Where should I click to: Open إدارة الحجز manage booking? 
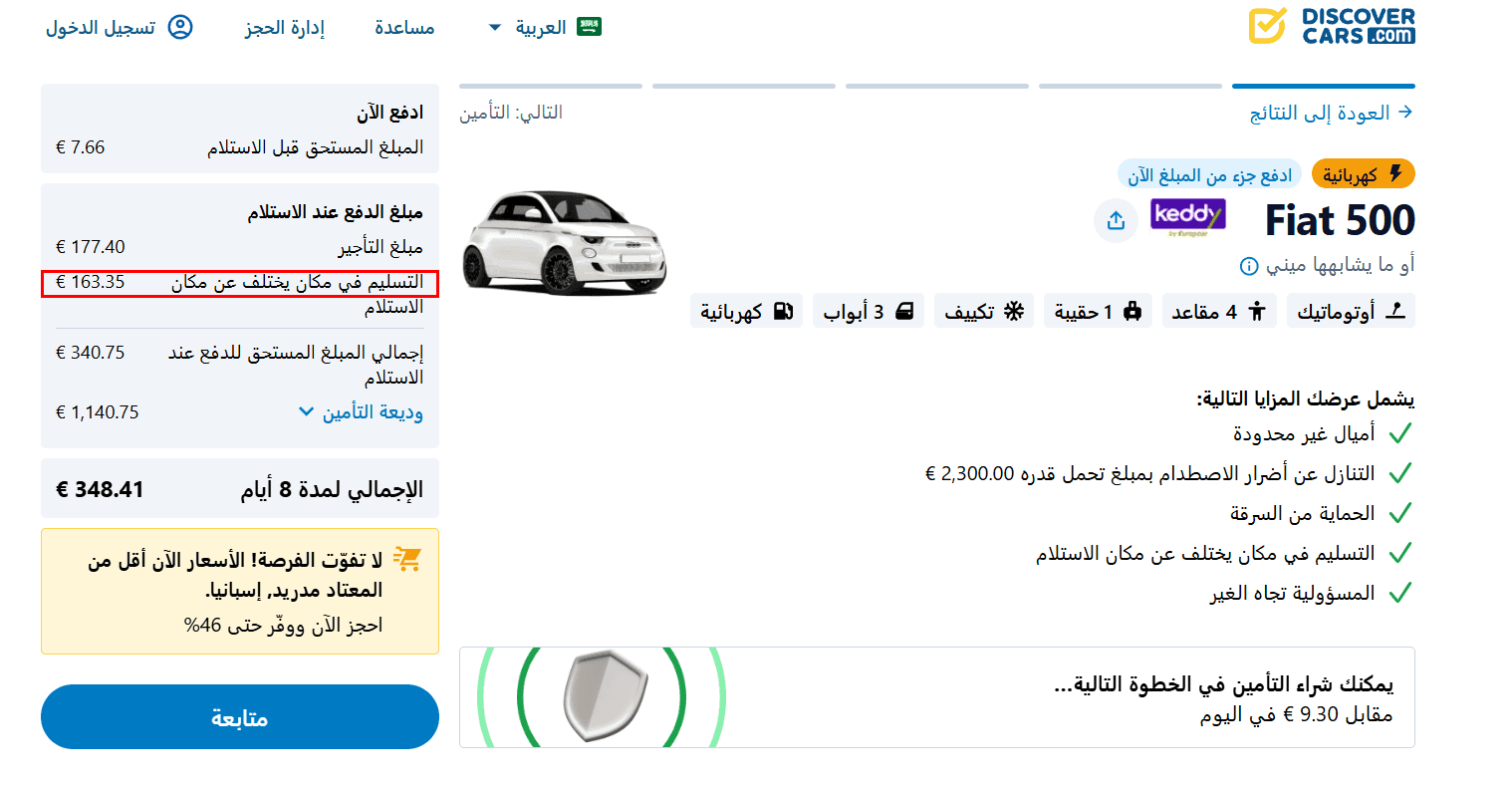point(285,28)
